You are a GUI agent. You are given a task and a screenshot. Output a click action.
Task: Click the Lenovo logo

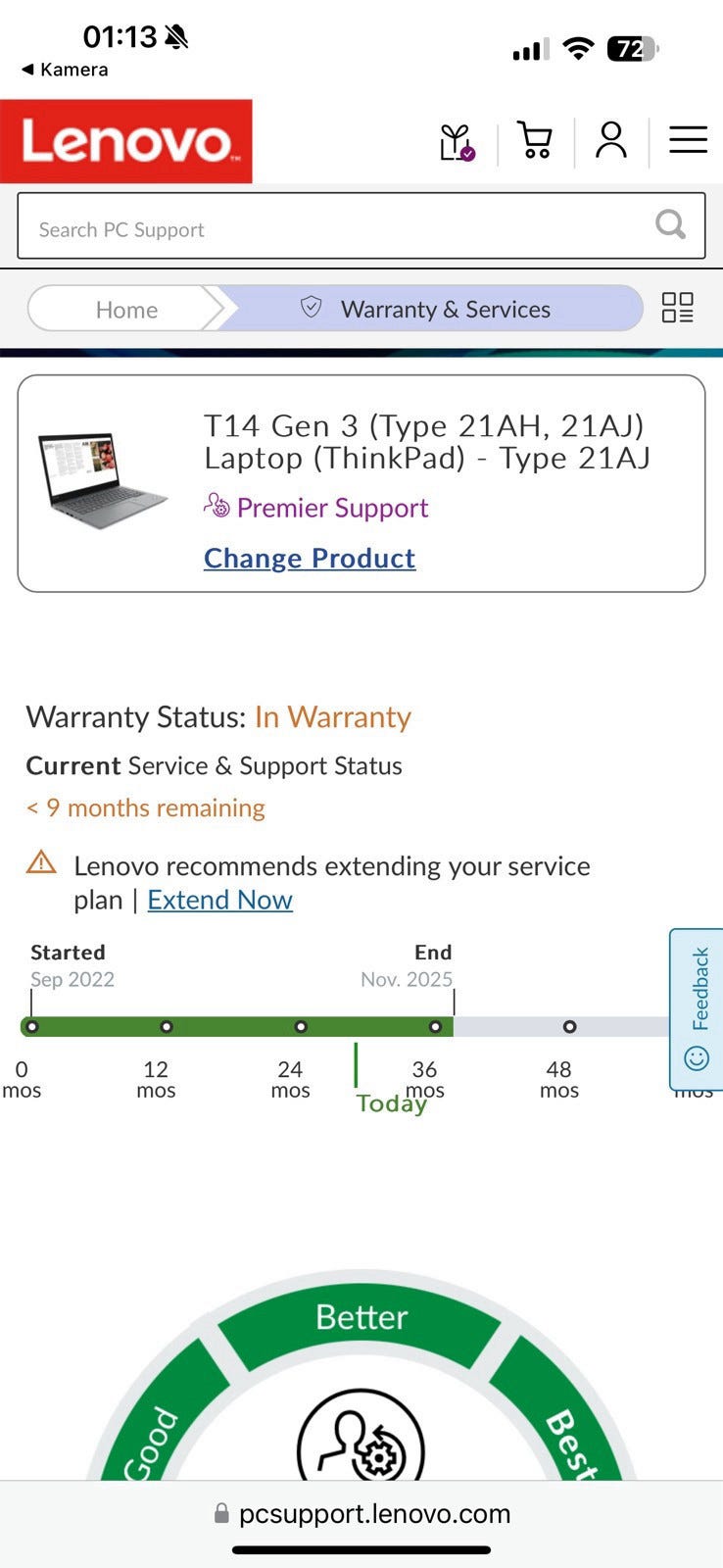point(126,141)
